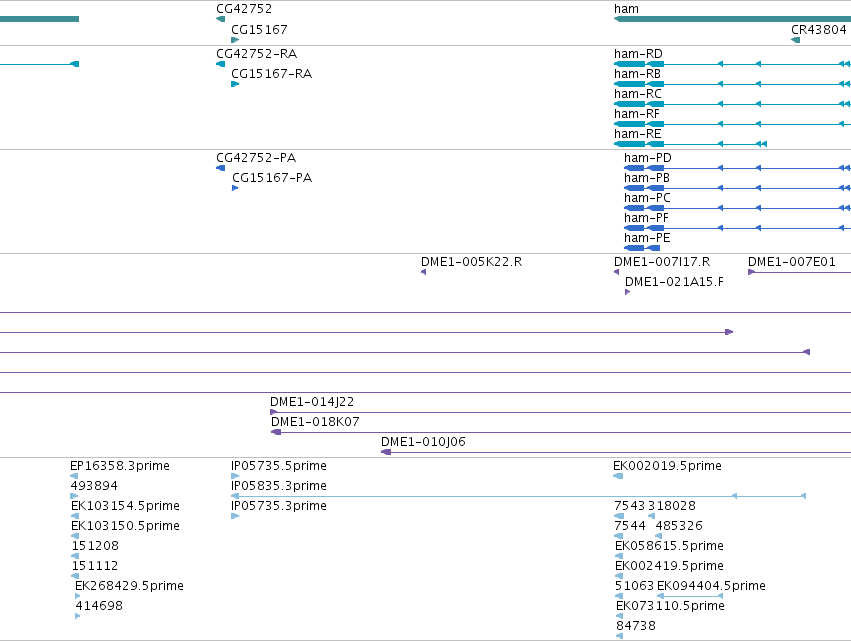Select the DME1-010J06 start arrow
The height and width of the screenshot is (641, 851).
(x=386, y=452)
